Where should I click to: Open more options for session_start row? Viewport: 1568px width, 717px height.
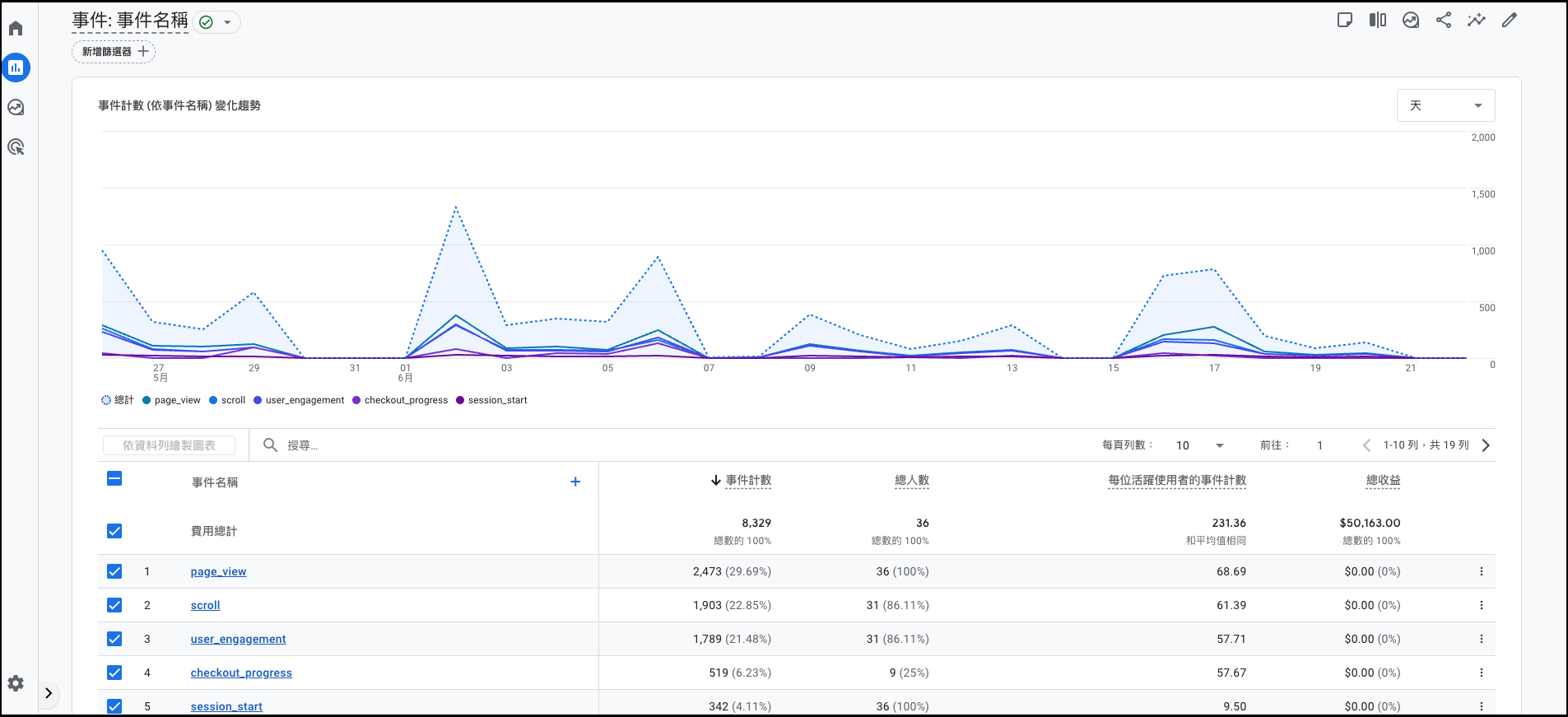[x=1481, y=706]
